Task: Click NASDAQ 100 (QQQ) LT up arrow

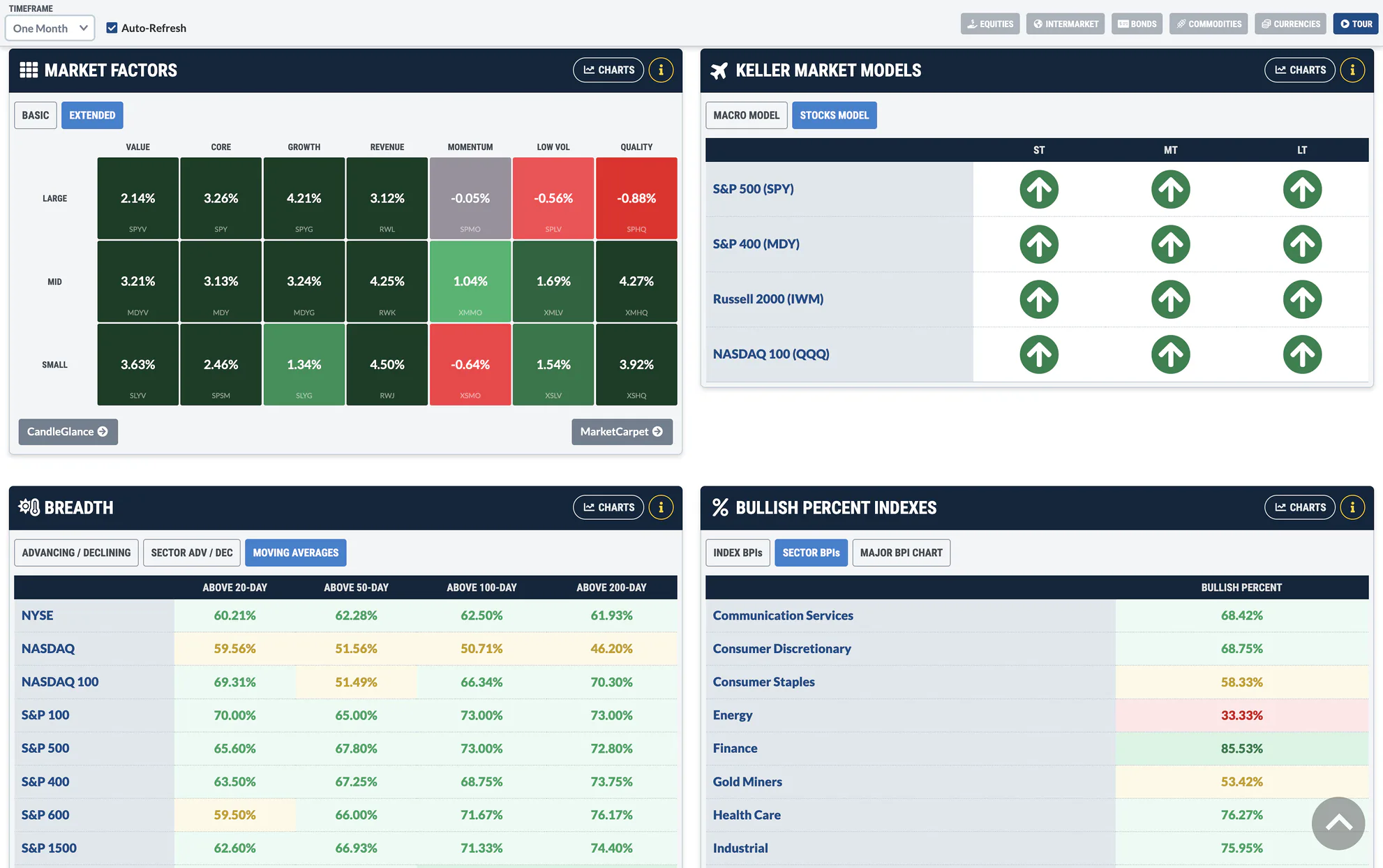Action: tap(1302, 354)
